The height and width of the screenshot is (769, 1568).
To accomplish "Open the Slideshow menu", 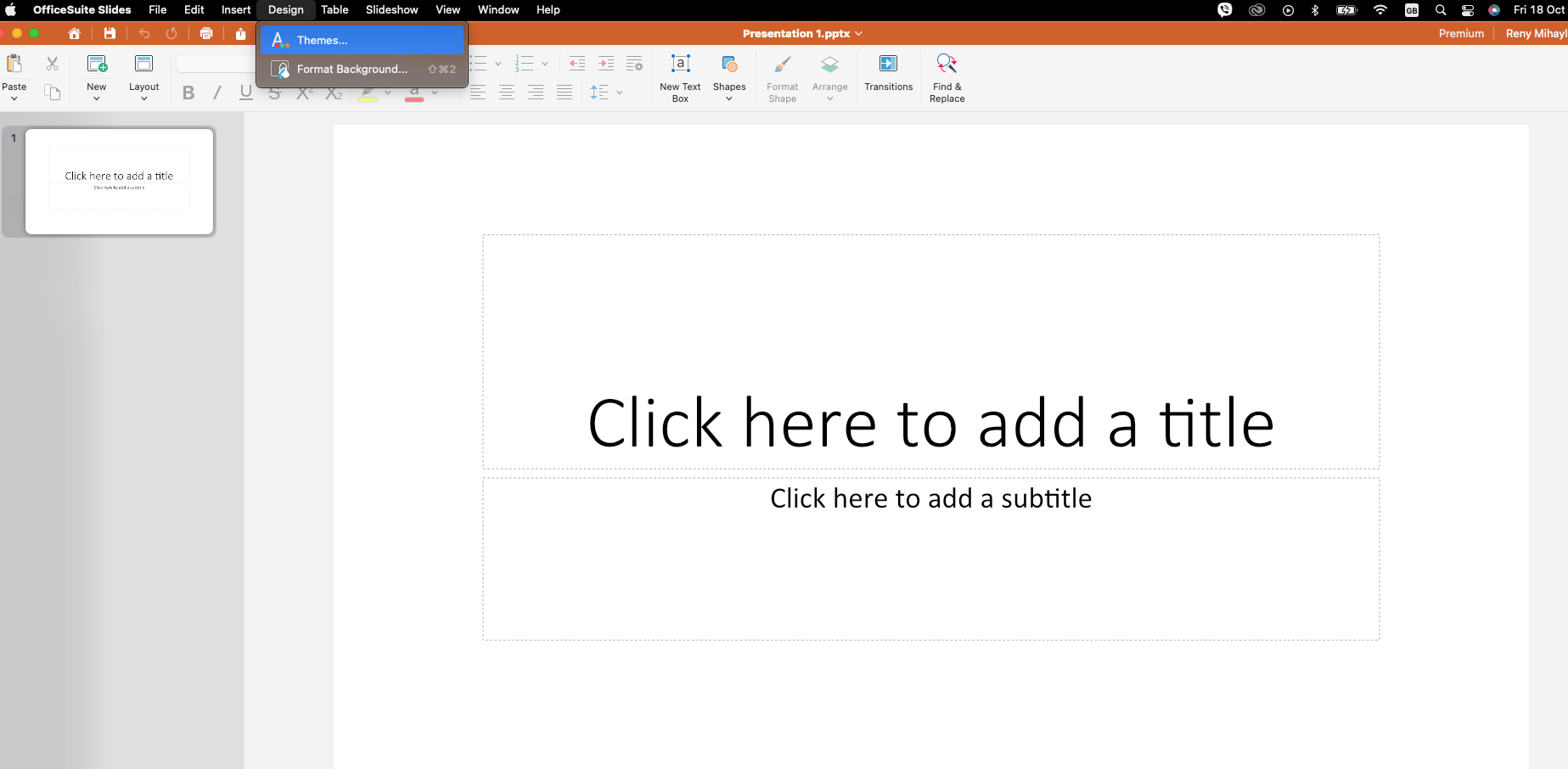I will coord(391,9).
